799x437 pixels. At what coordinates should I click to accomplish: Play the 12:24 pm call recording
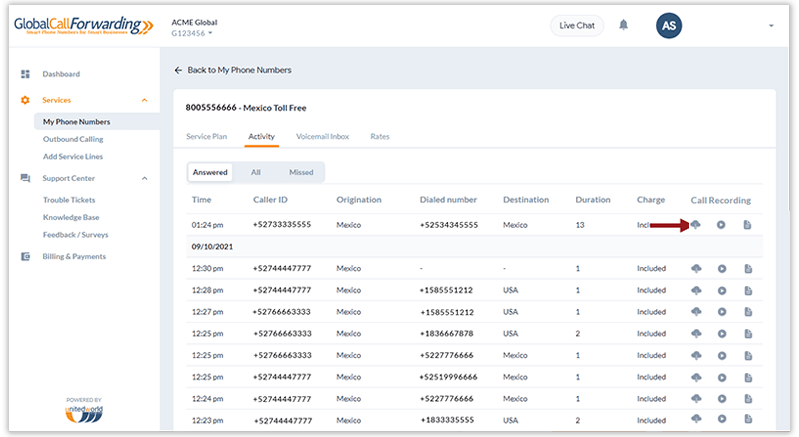tap(722, 399)
